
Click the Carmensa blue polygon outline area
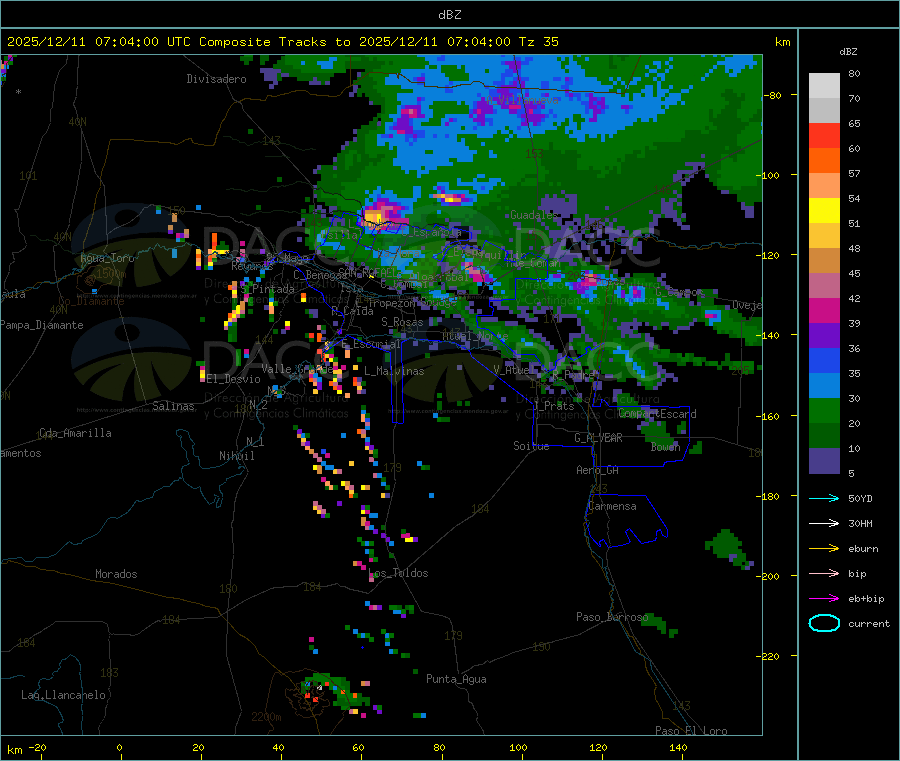point(626,520)
